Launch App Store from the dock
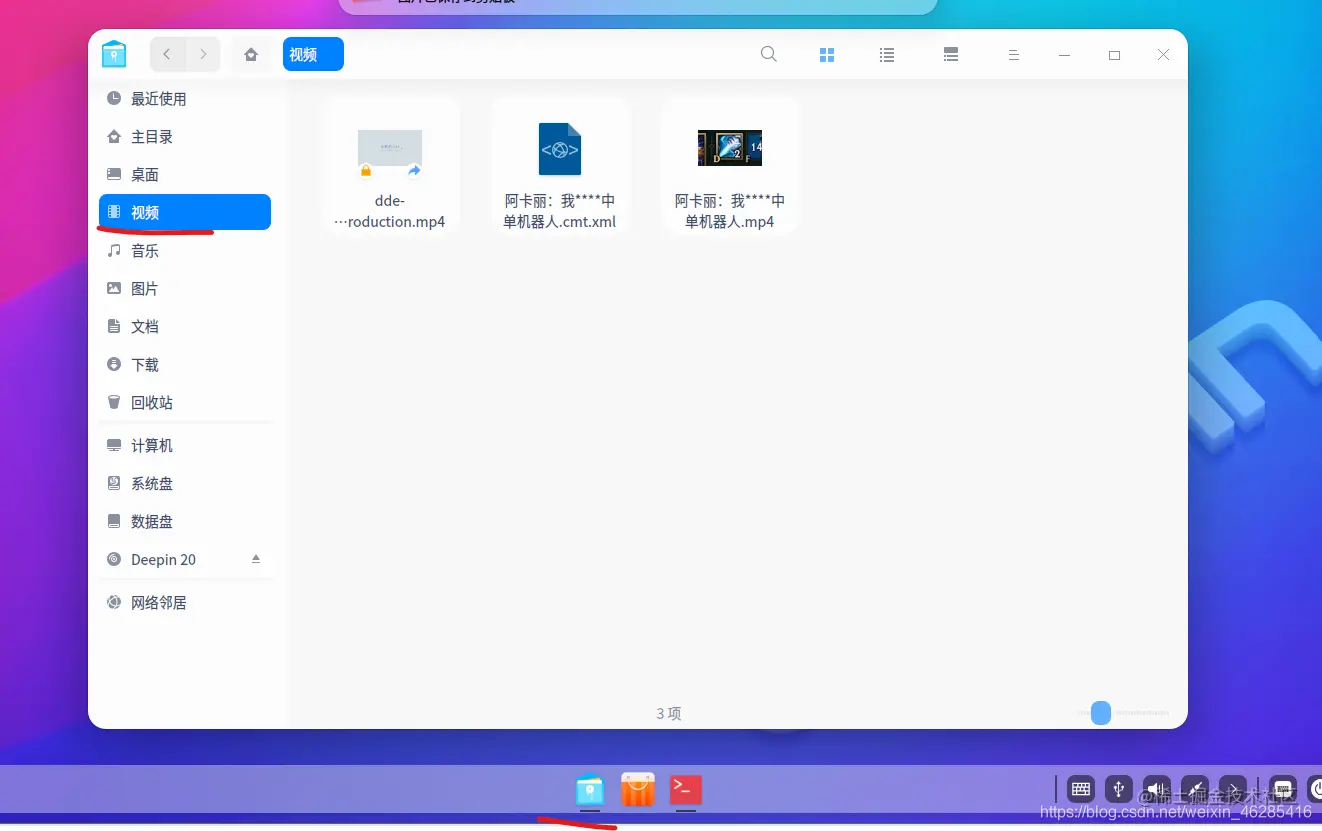The image size is (1322, 831). pyautogui.click(x=638, y=790)
